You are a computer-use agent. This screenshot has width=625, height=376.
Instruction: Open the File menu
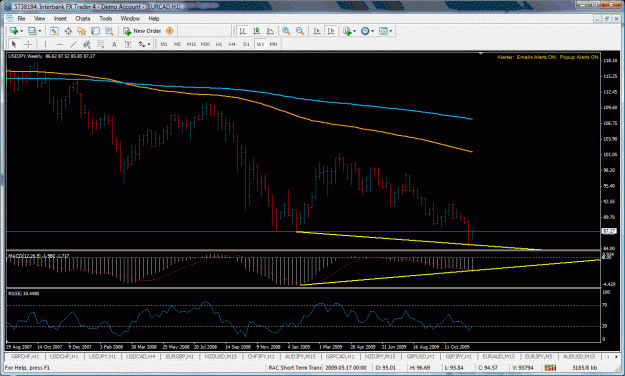(21, 18)
